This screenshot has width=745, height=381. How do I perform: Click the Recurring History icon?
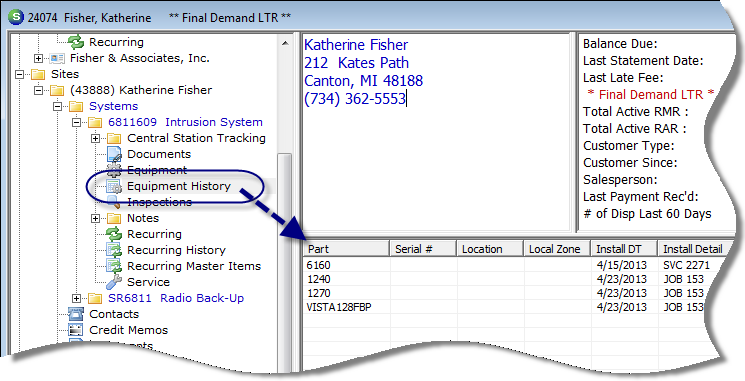(114, 250)
